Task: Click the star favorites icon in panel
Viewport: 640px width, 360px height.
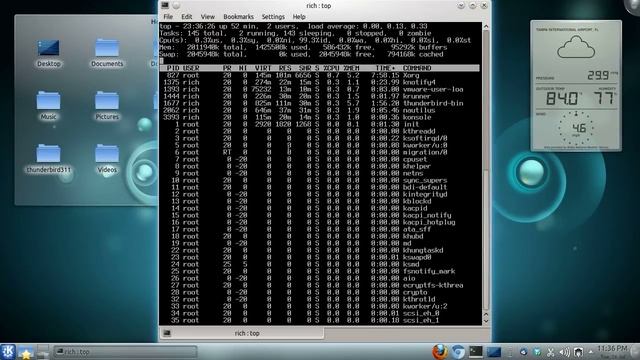Action: [x=26, y=353]
